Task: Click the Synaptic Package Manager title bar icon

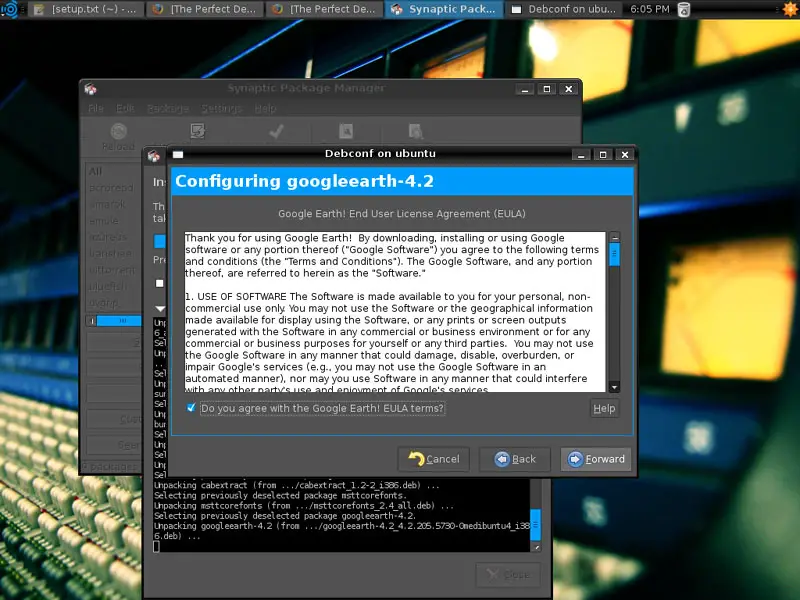Action: (90, 89)
